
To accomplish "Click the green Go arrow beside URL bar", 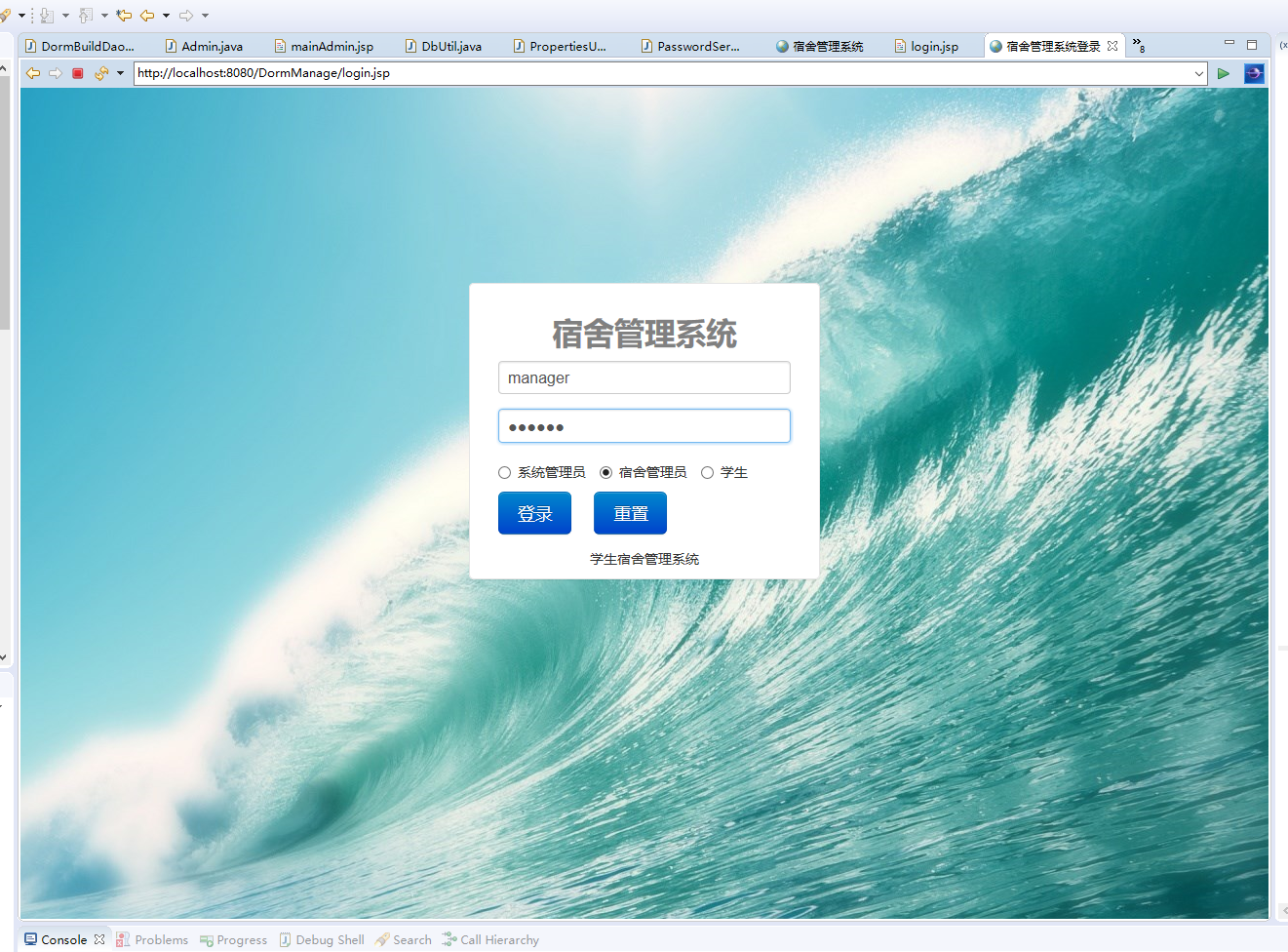I will 1224,73.
